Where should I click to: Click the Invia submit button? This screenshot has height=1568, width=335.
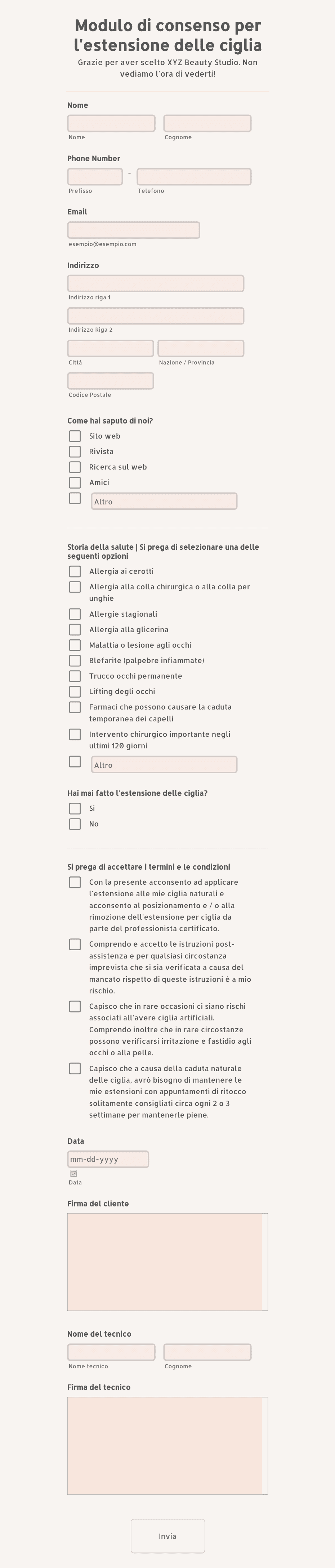click(167, 1536)
